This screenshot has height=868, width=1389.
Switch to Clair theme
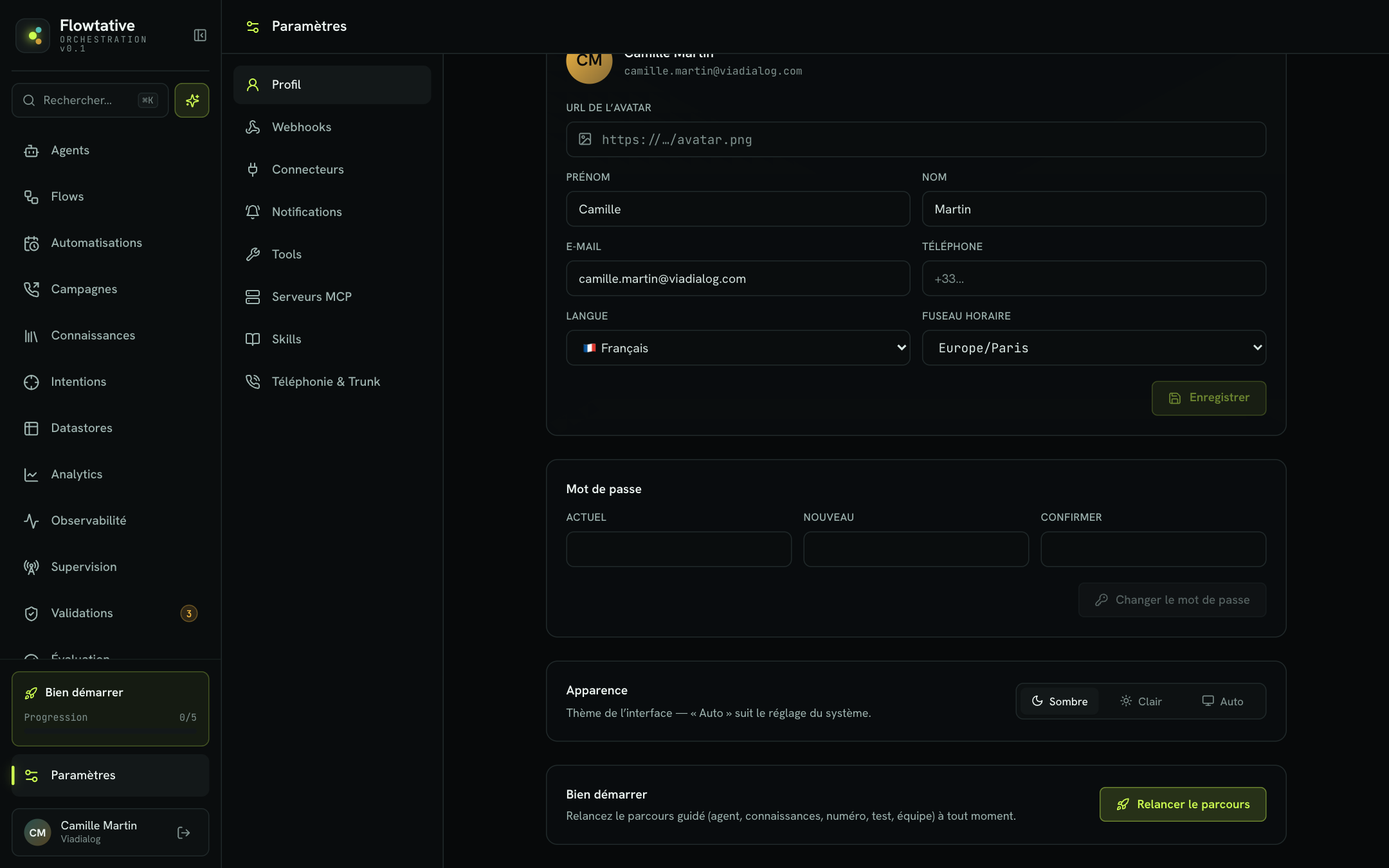click(1141, 701)
